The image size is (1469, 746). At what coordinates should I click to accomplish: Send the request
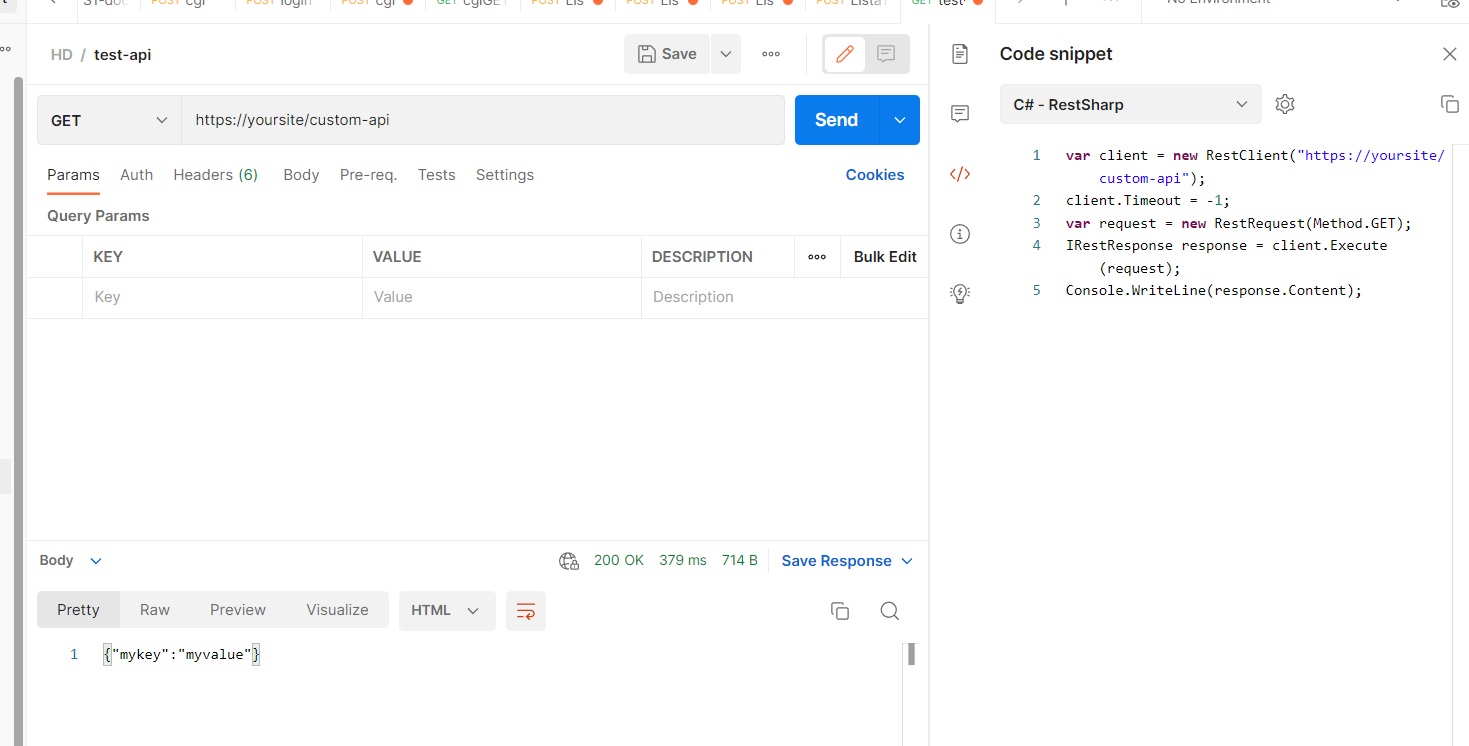837,120
